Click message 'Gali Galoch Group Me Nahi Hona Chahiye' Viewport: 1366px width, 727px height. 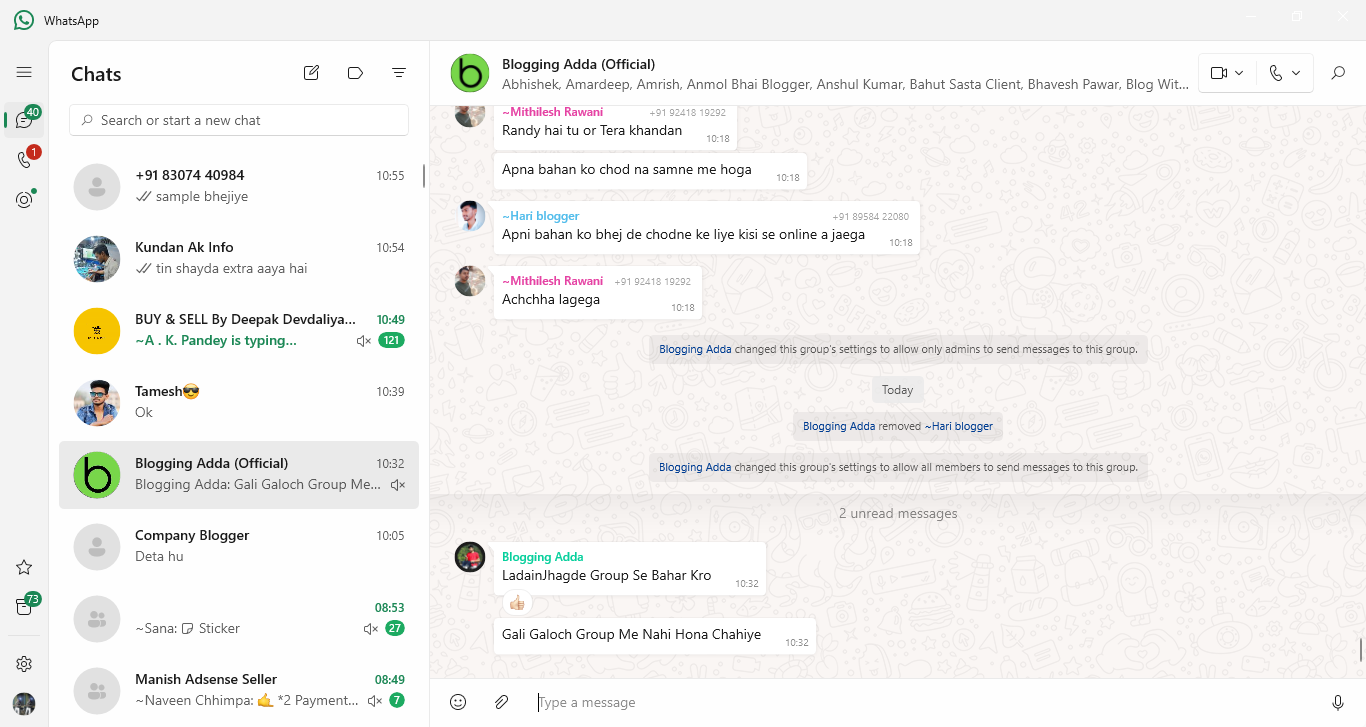pos(654,636)
